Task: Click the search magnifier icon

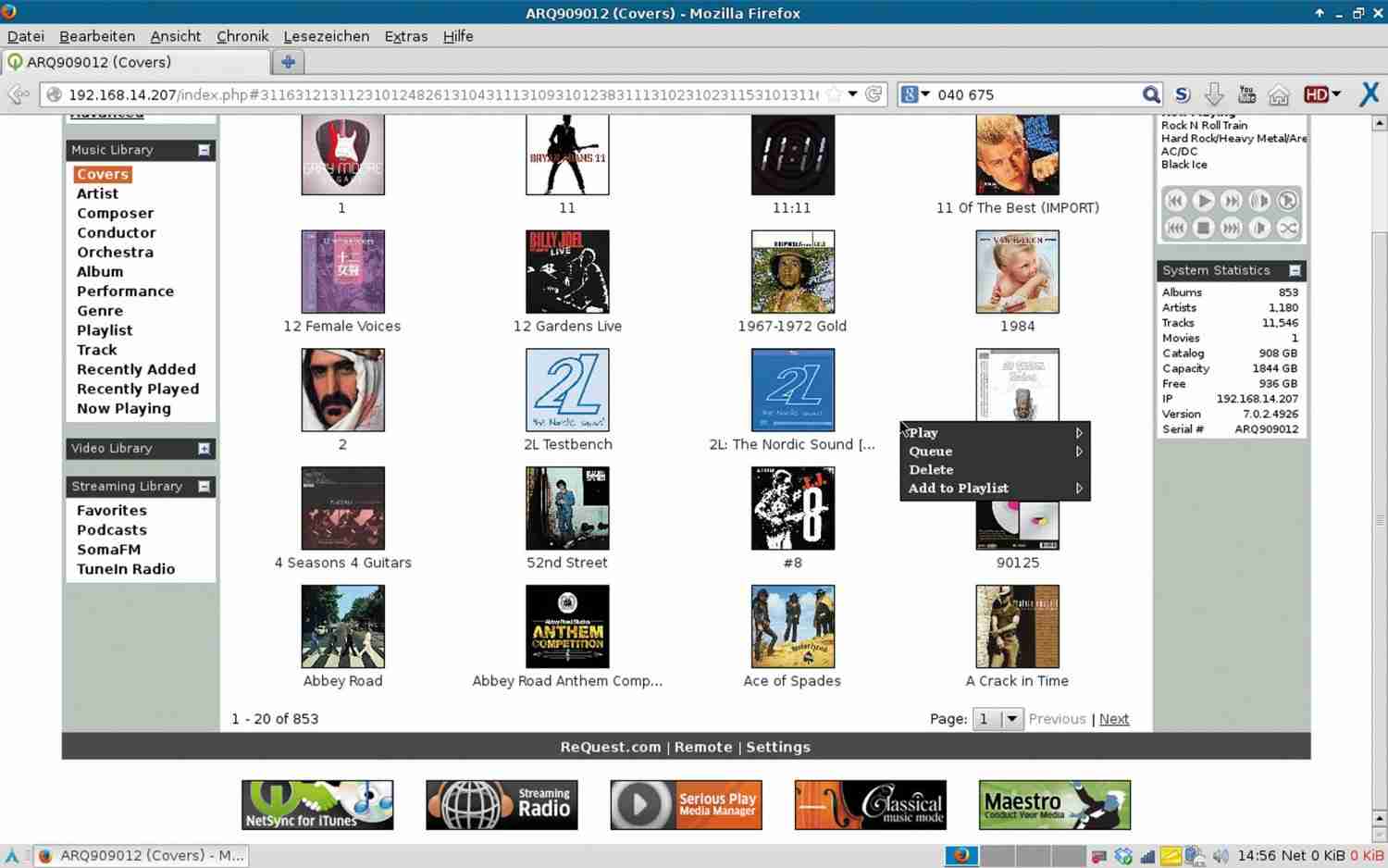Action: point(1150,94)
